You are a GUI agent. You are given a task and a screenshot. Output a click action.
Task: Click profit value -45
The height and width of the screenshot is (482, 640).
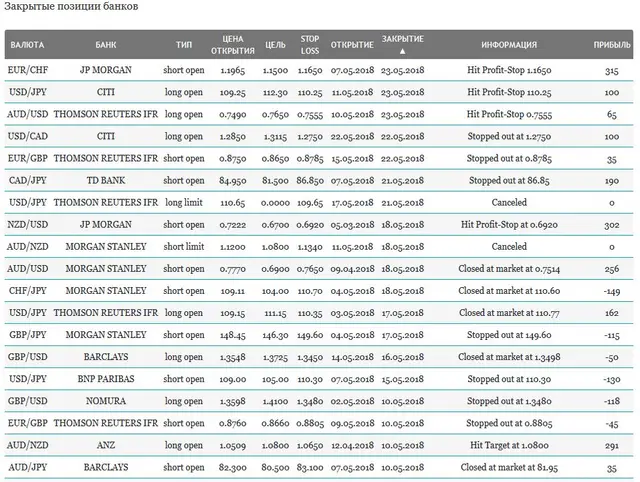point(611,423)
